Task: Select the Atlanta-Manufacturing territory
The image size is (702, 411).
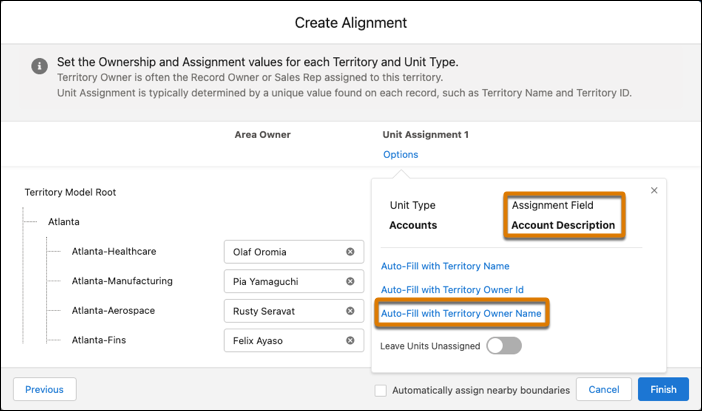Action: tap(122, 281)
